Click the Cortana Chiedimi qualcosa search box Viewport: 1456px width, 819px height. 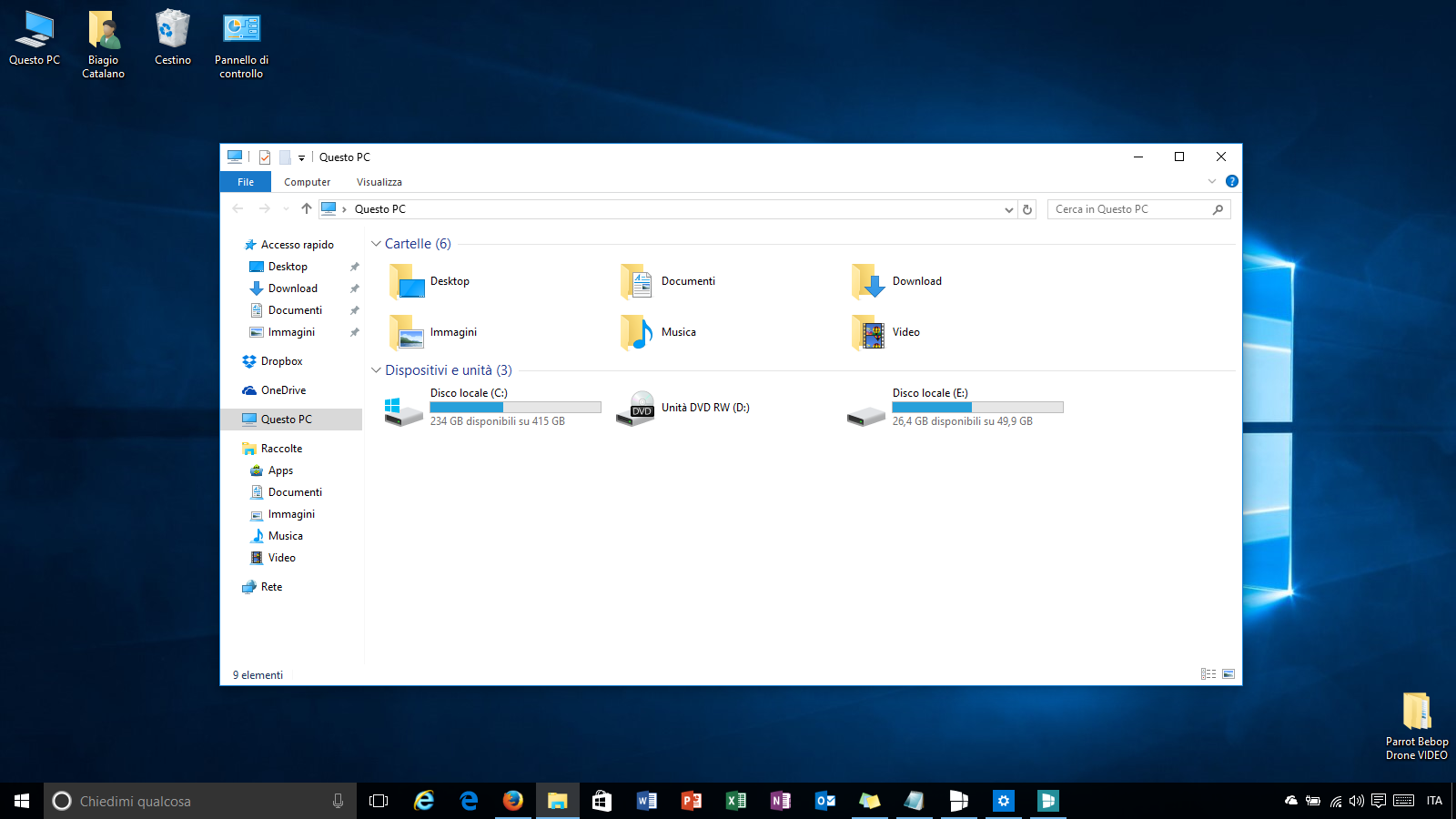pos(200,801)
